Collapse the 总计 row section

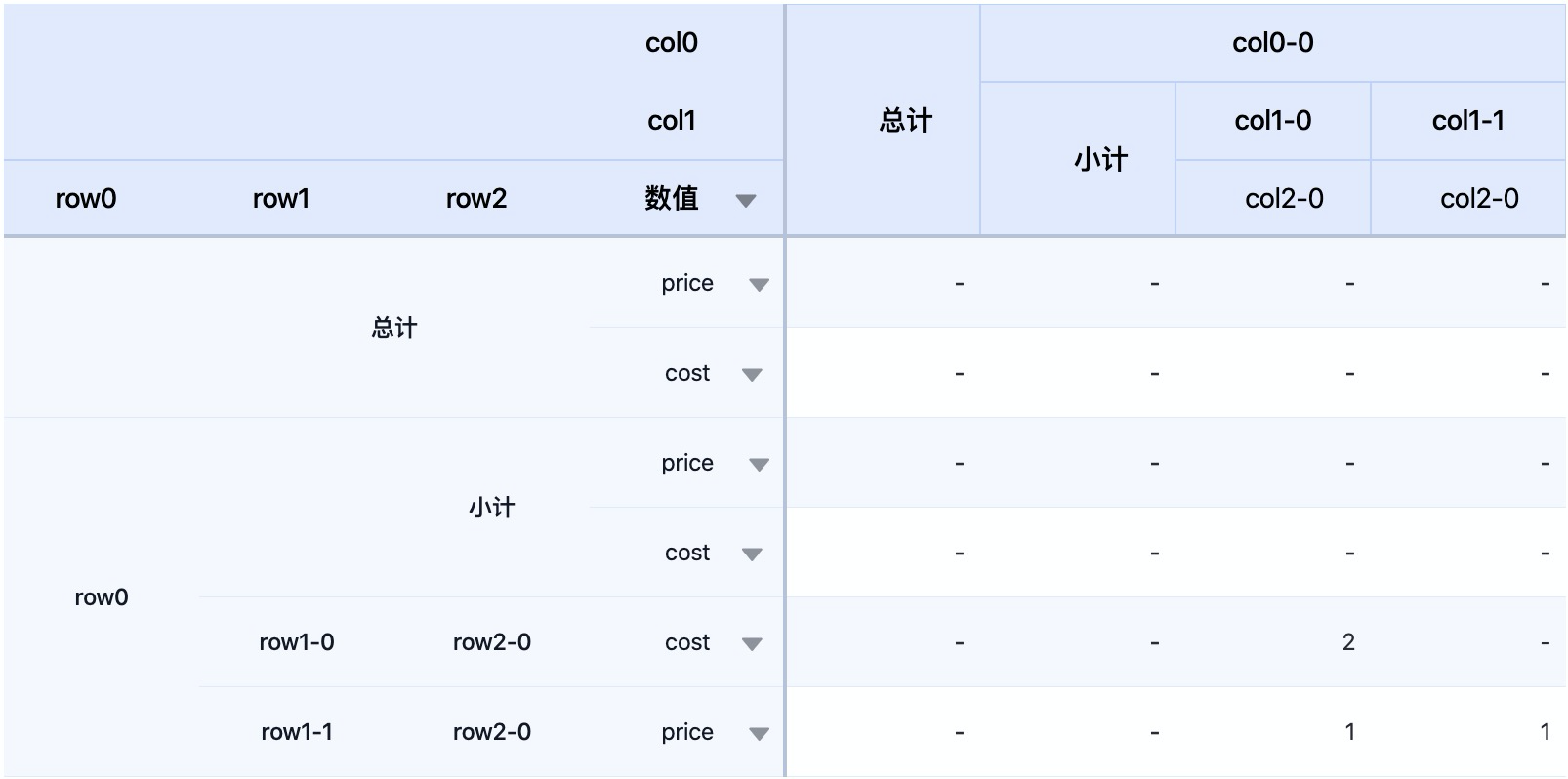tap(394, 328)
